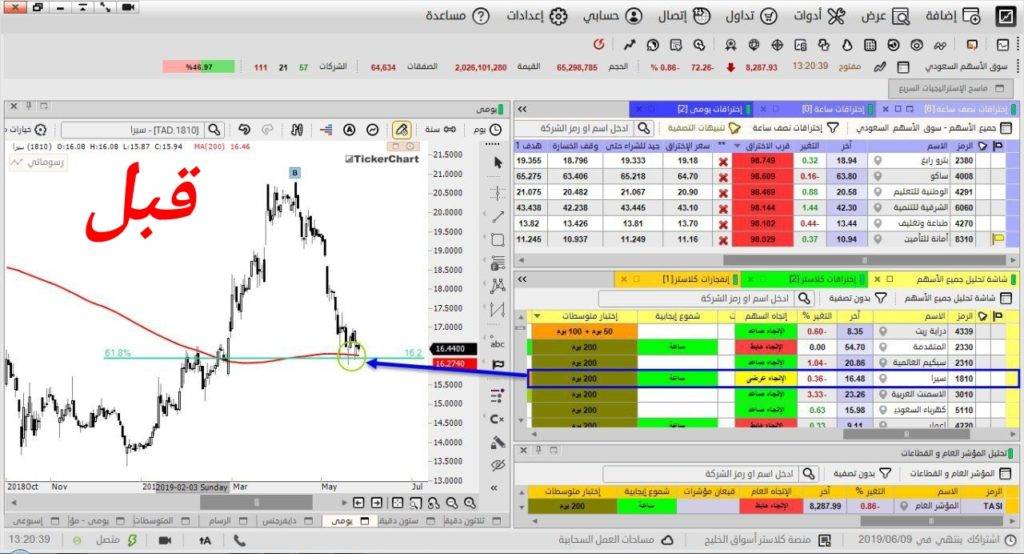Open the حسابي (My Account) menu
The height and width of the screenshot is (554, 1024).
click(612, 16)
